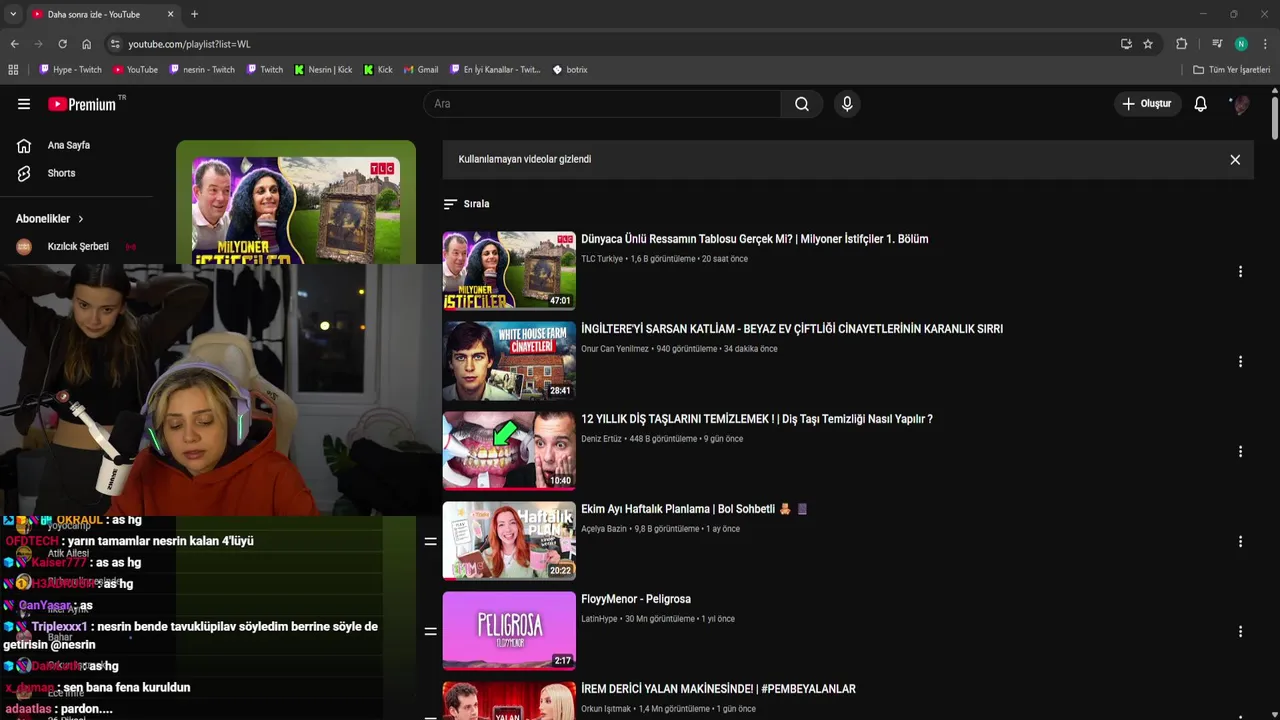
Task: Open the Kızılcık Şerbeti subscription channel
Action: [x=78, y=246]
